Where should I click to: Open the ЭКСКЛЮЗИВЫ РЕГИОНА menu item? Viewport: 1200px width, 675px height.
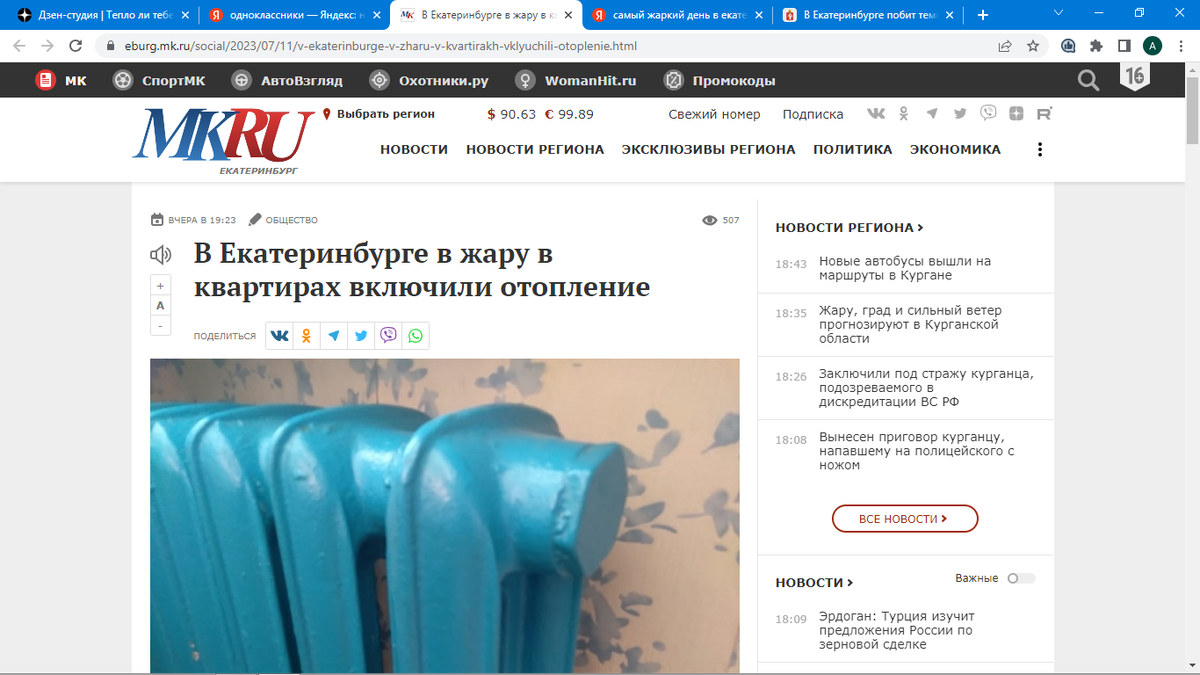[x=709, y=149]
